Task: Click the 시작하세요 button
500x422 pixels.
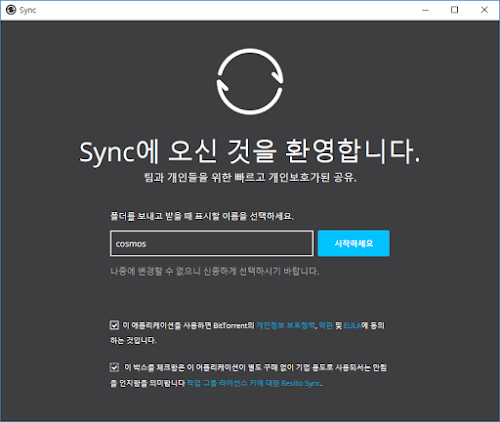Action: (x=354, y=243)
